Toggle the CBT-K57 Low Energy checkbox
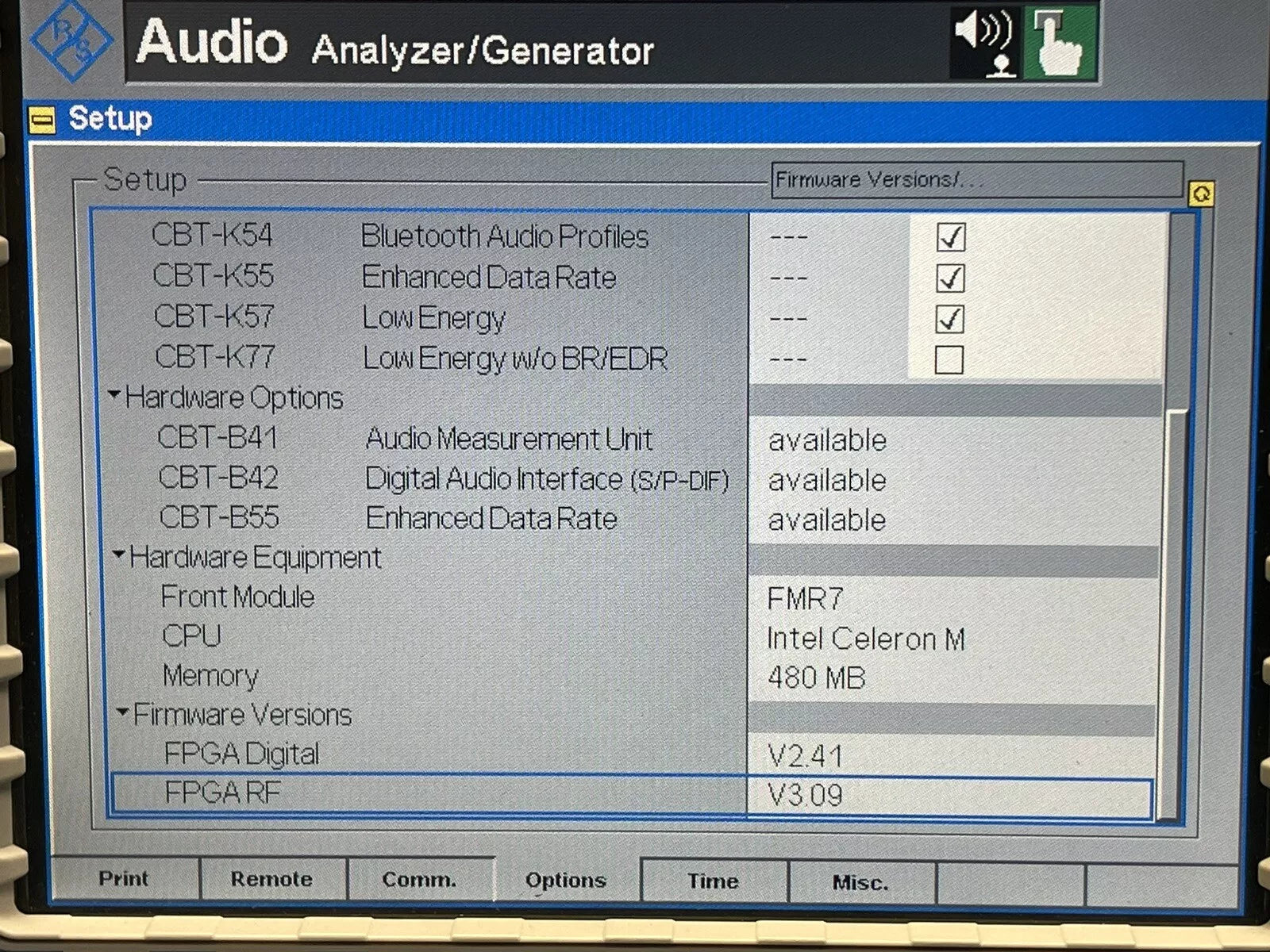 point(950,319)
